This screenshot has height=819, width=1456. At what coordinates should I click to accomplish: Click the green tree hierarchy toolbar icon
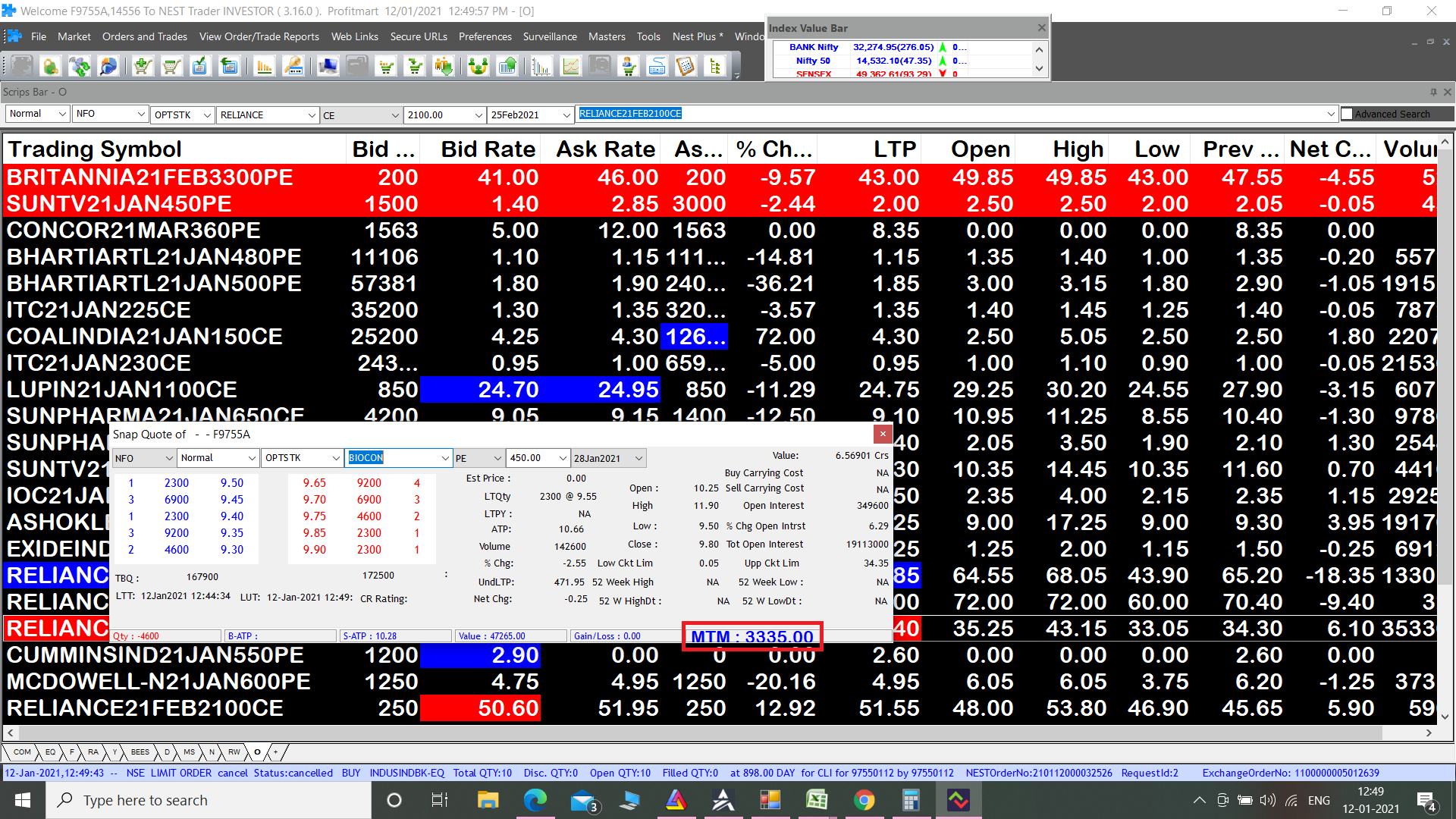coord(715,67)
